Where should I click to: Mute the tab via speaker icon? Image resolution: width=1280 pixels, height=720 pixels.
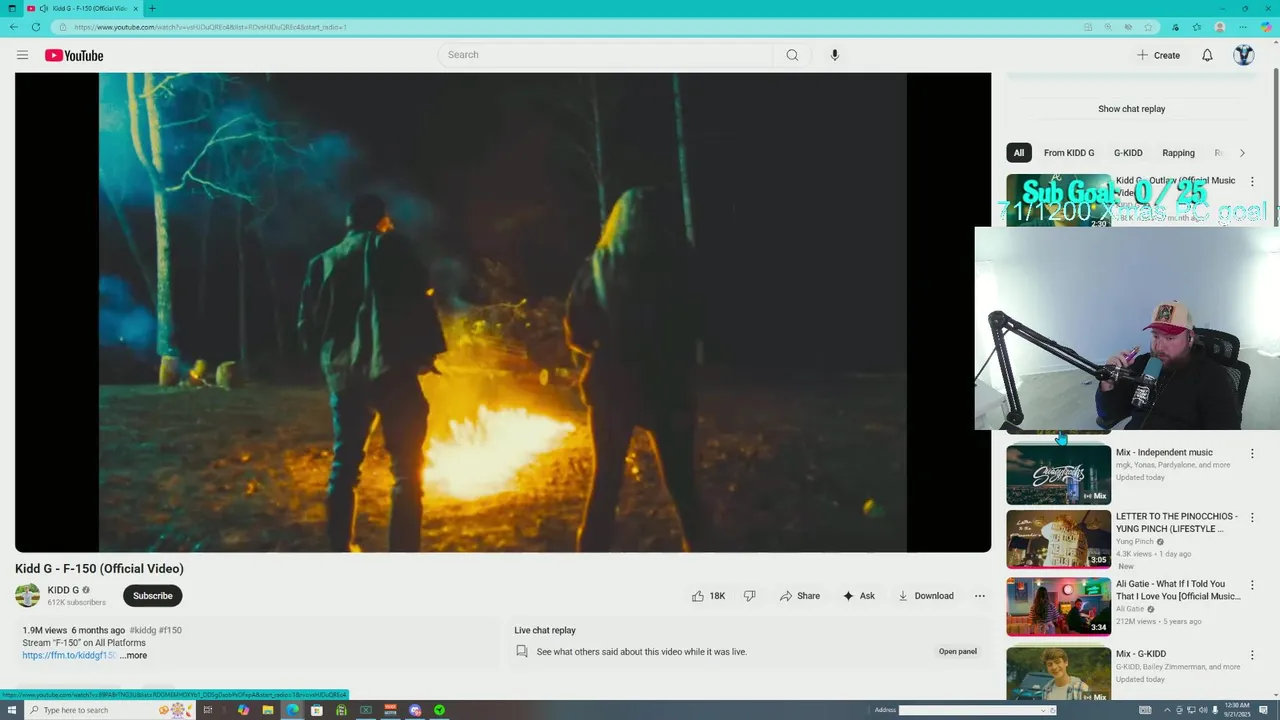pos(43,8)
